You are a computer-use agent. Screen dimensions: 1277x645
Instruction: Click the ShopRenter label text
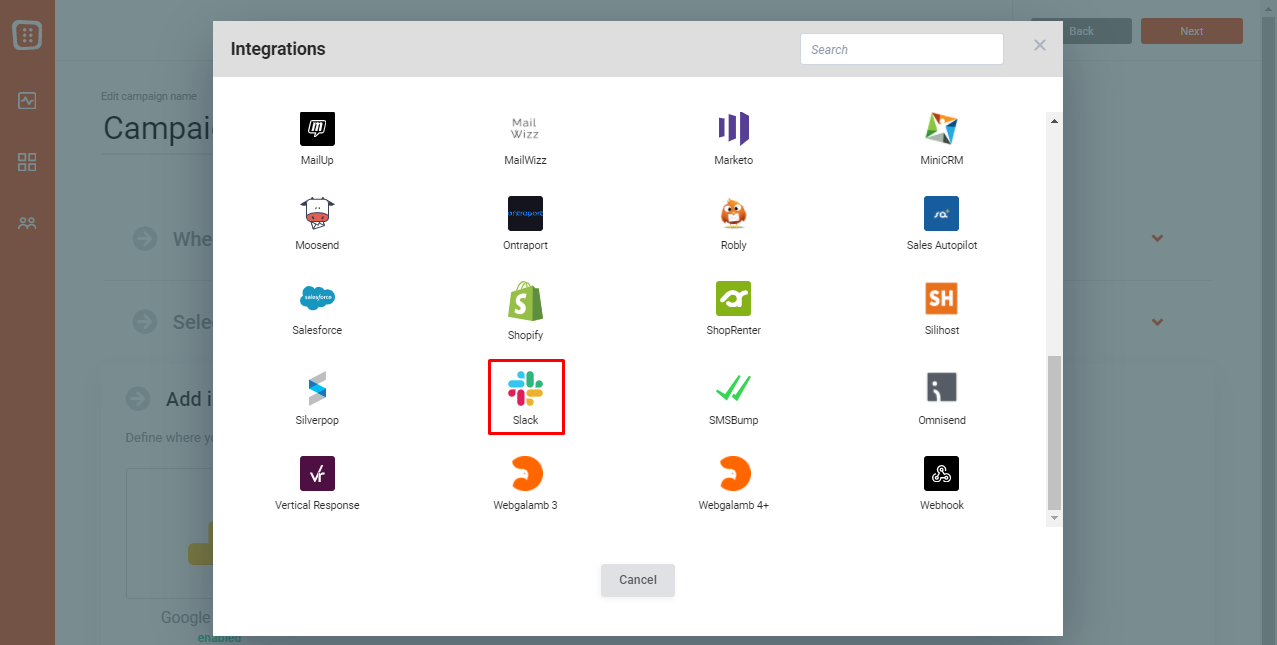pyautogui.click(x=733, y=330)
